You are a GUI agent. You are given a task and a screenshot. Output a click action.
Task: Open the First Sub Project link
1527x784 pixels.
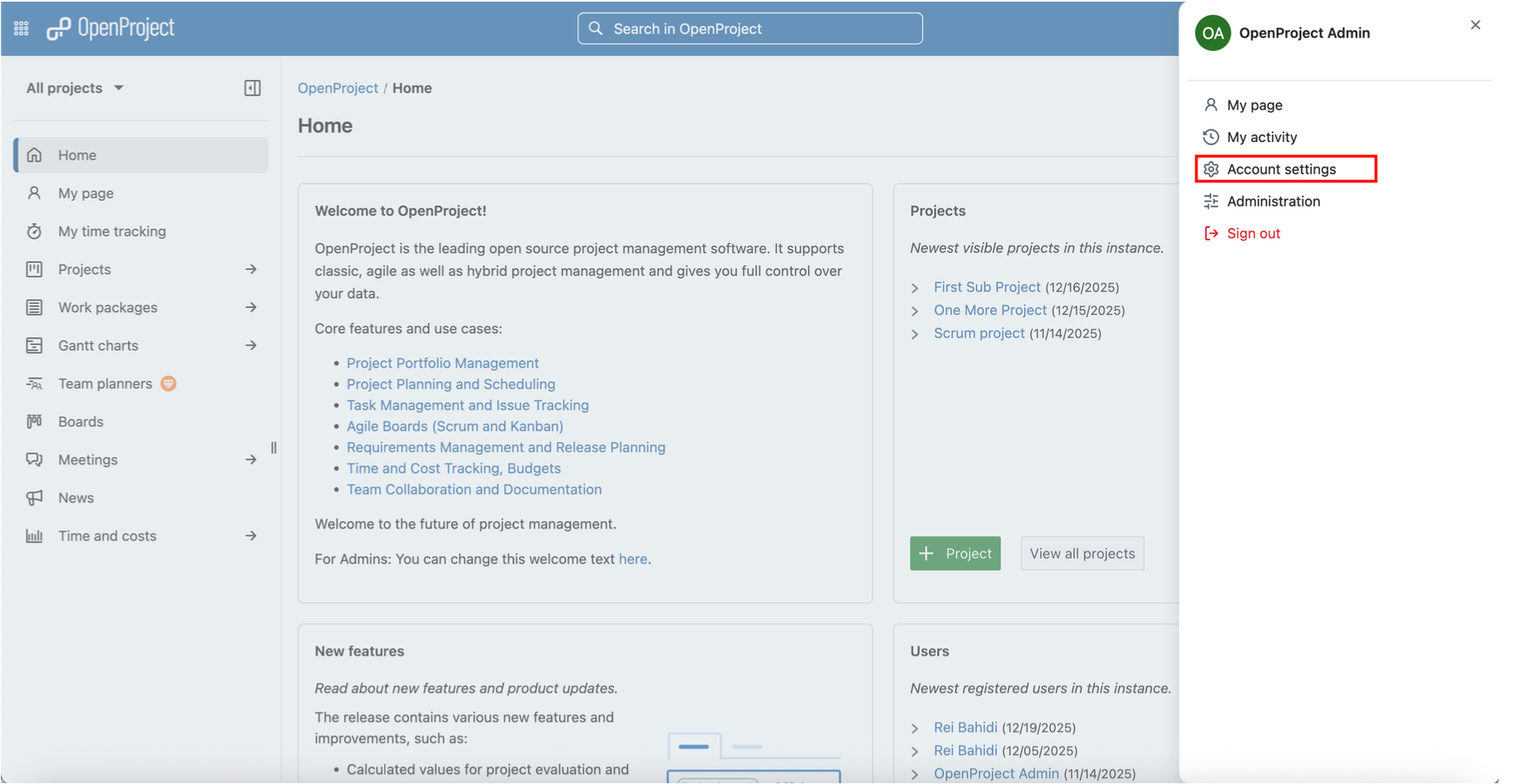pos(987,287)
